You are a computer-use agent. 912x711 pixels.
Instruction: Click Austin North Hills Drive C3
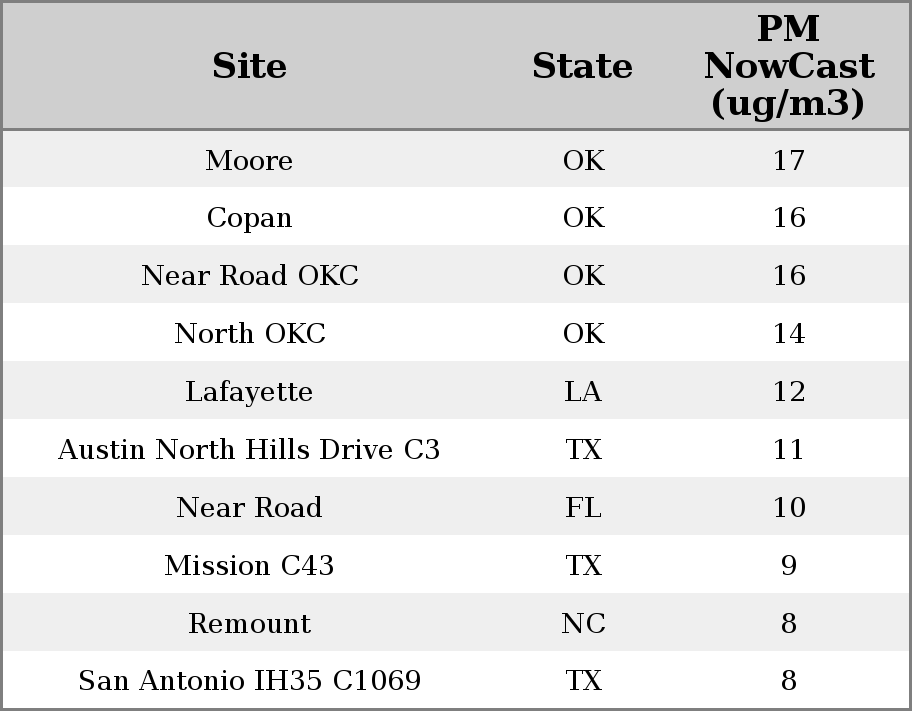pos(249,450)
